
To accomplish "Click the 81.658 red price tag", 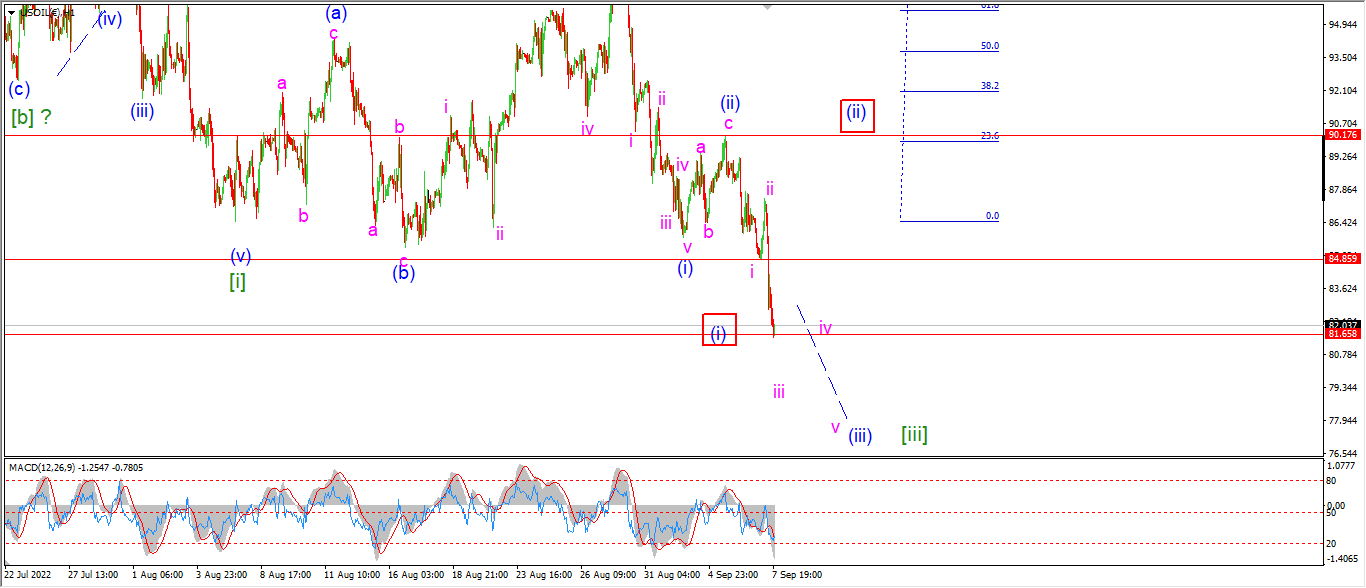I will (x=1341, y=334).
